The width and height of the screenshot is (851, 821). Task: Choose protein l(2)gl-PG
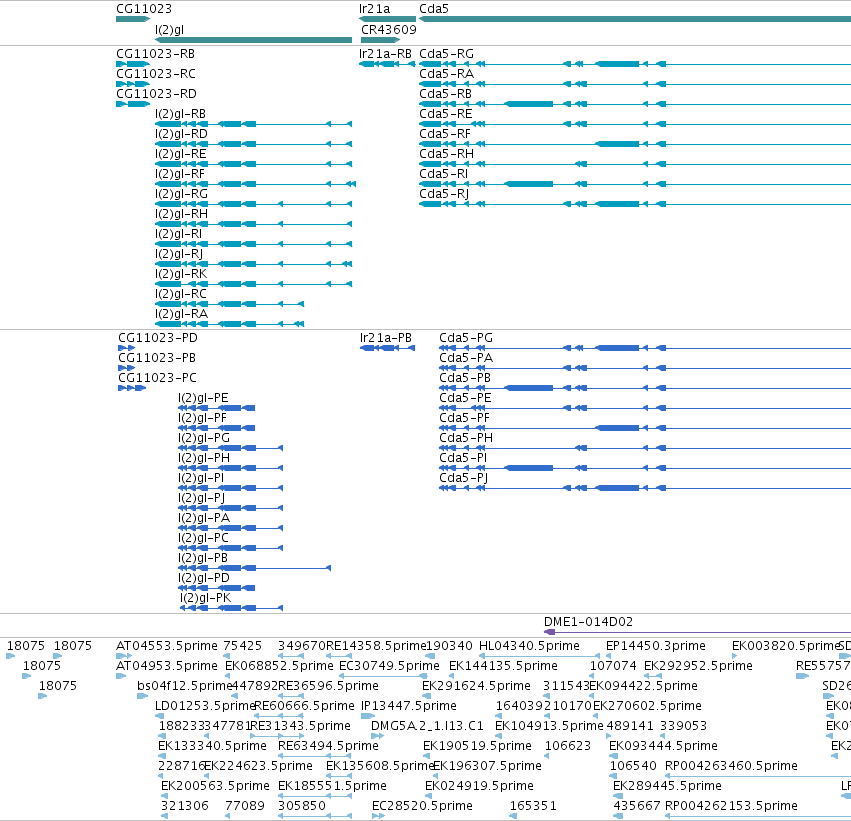tap(204, 438)
